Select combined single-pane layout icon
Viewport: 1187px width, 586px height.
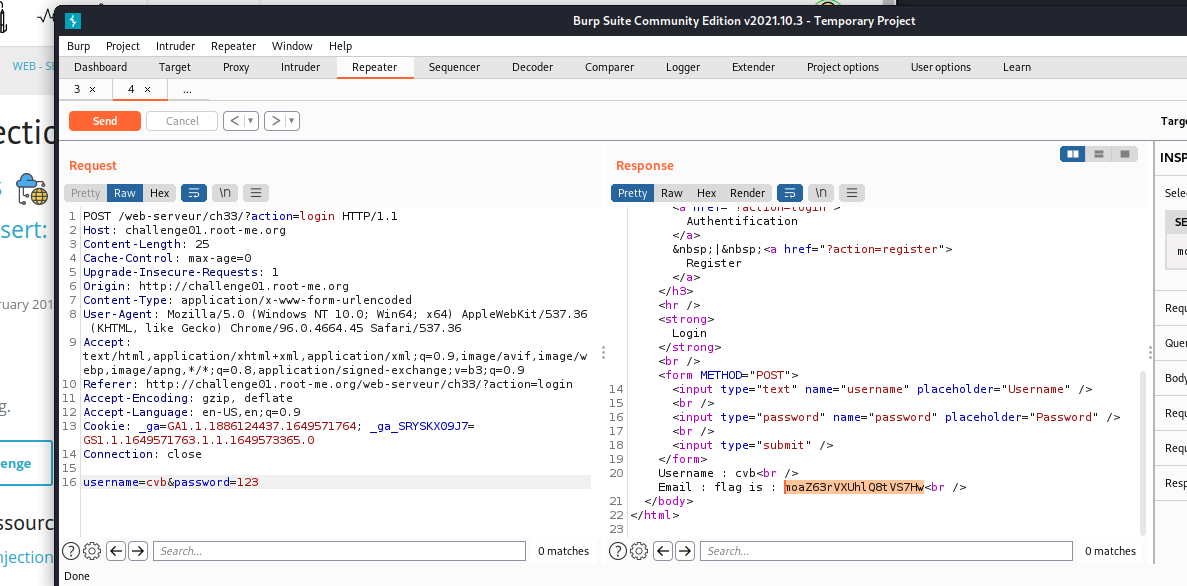[x=1125, y=154]
